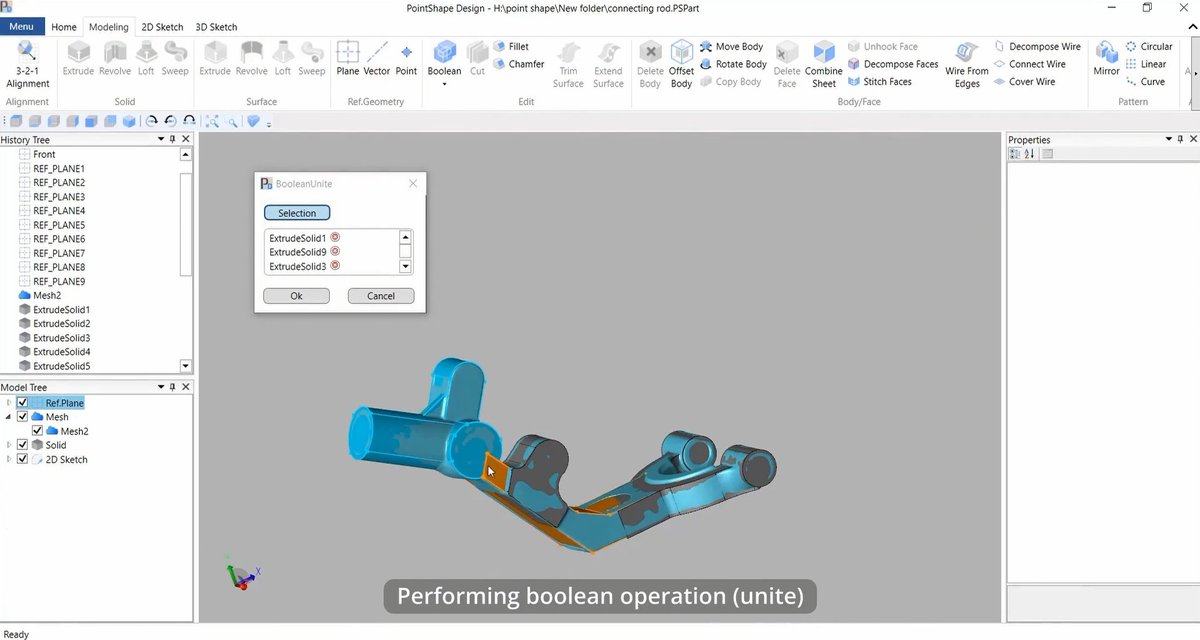
Task: Close the History Tree panel
Action: (186, 139)
